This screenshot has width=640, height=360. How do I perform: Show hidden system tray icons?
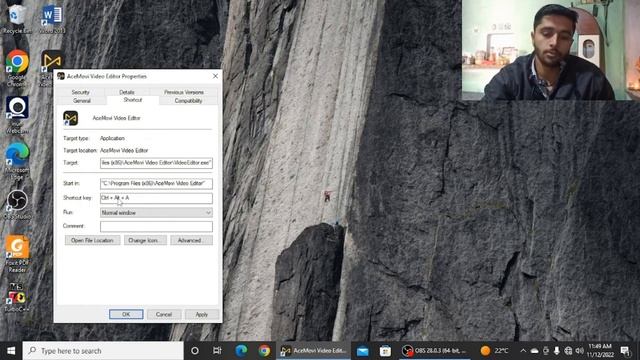[523, 351]
